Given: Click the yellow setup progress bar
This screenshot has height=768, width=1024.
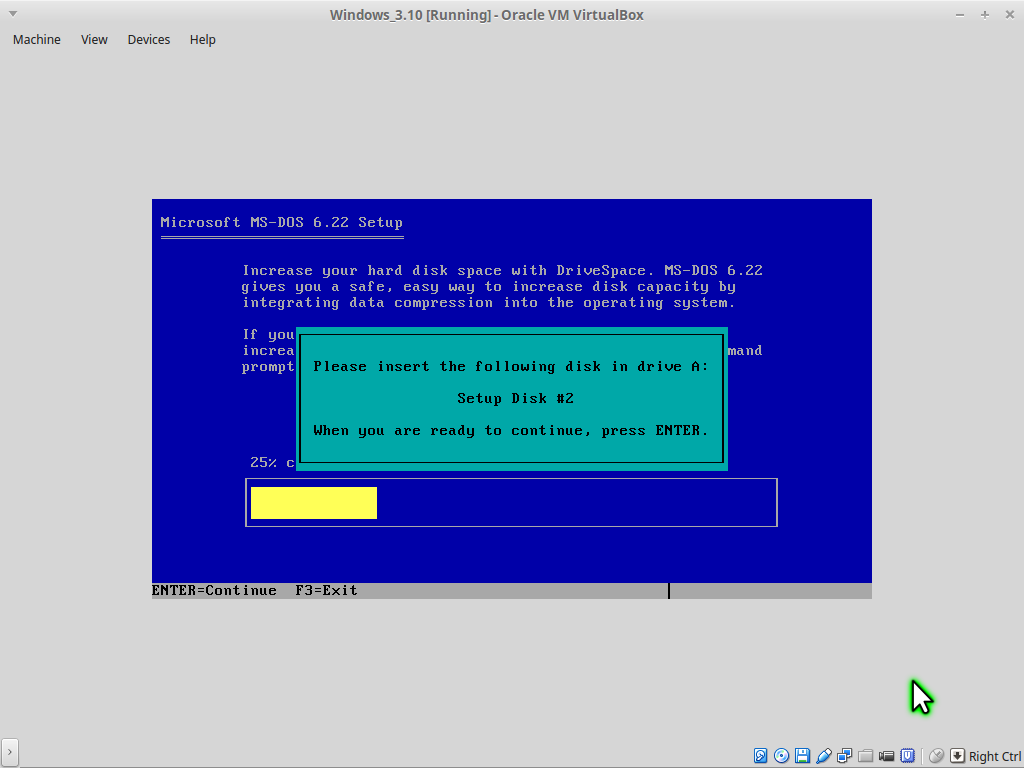Looking at the screenshot, I should point(313,503).
